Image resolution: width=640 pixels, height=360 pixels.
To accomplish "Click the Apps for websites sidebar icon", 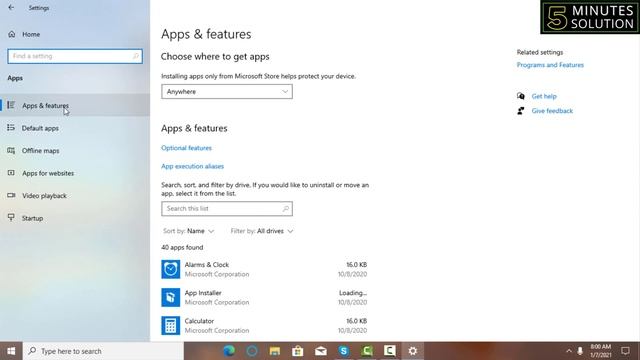I will [11, 173].
